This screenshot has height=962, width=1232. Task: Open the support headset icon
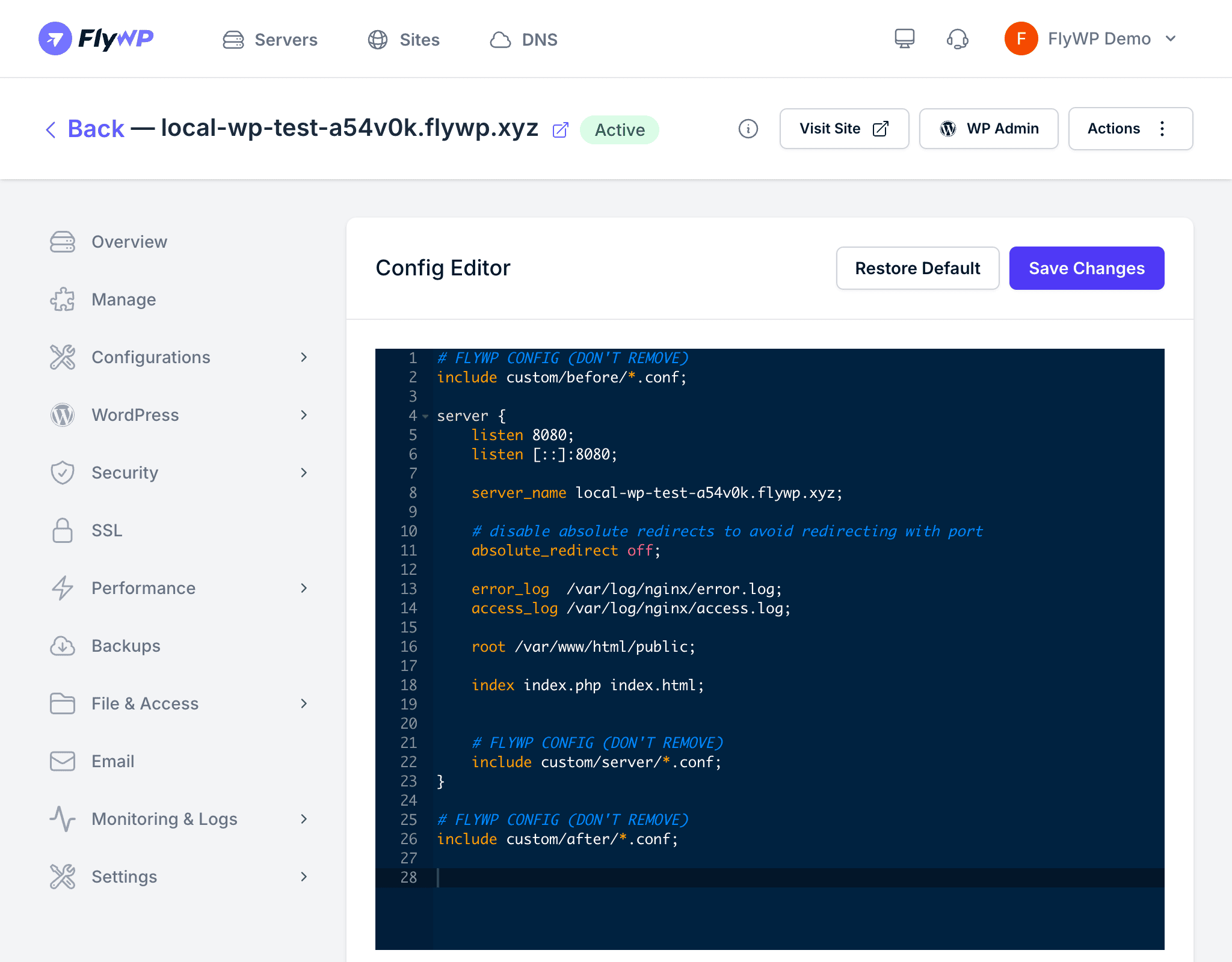pos(957,38)
